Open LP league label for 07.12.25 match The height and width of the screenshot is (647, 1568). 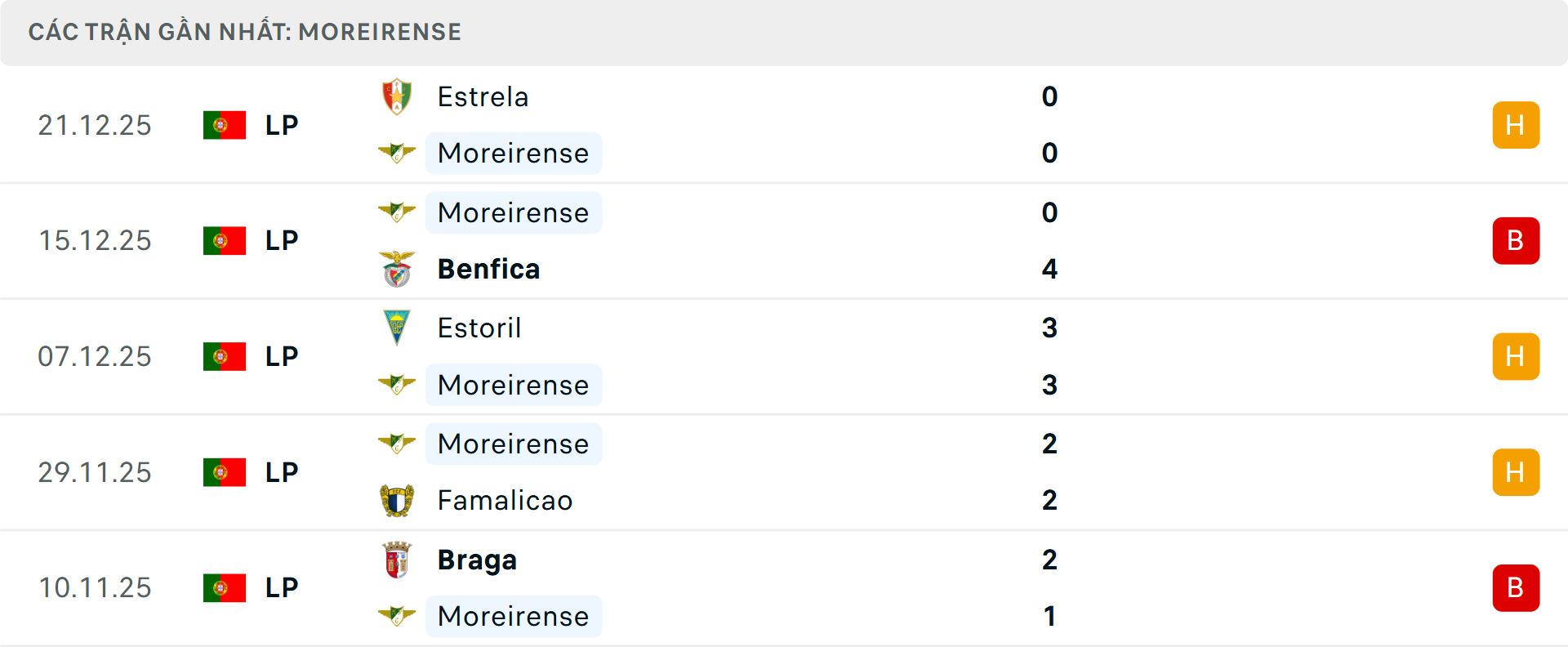pos(281,356)
